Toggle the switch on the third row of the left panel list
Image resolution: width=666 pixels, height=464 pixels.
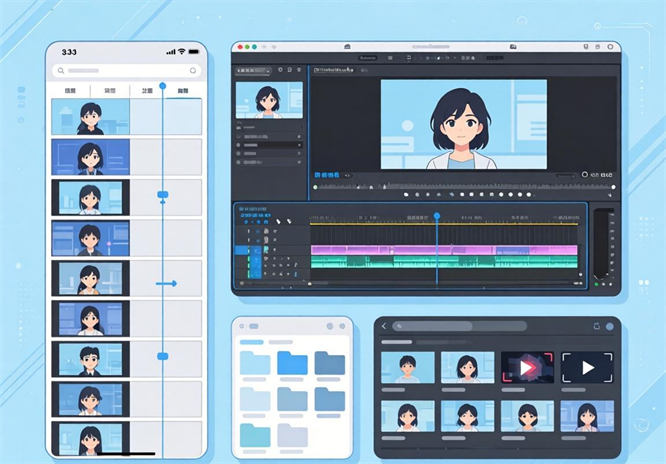point(299,153)
